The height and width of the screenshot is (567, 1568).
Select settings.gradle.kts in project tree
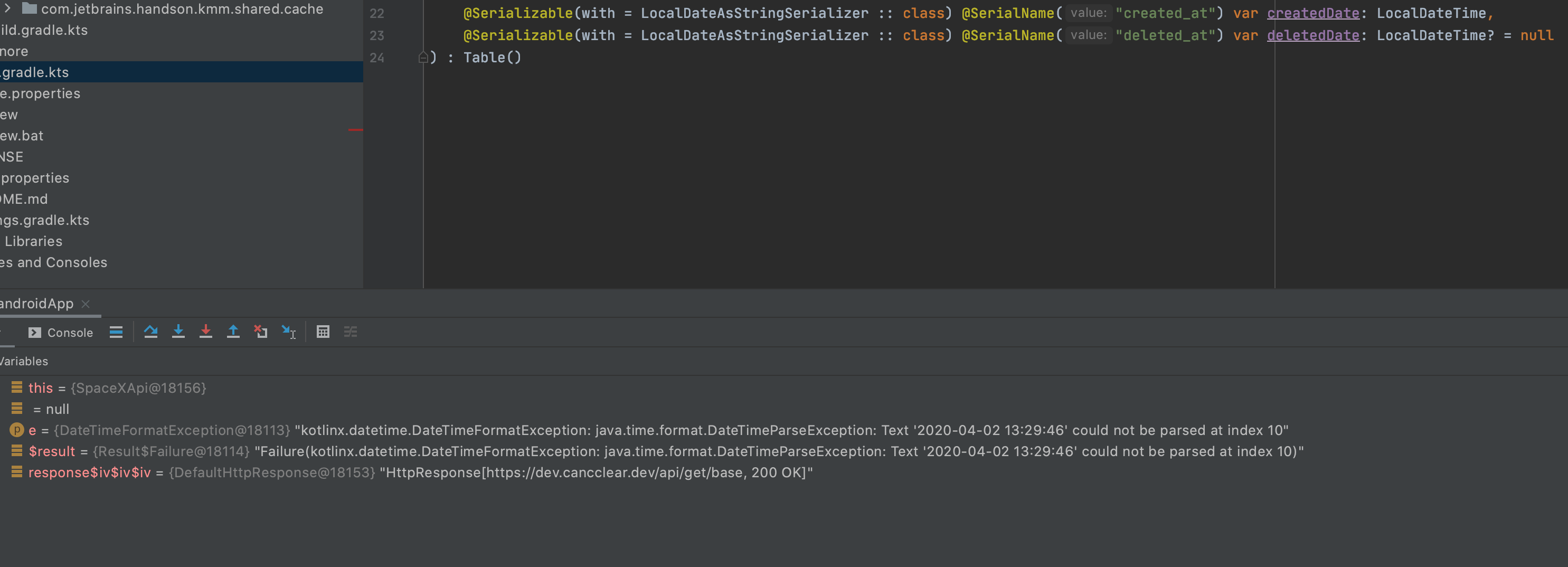click(x=44, y=220)
